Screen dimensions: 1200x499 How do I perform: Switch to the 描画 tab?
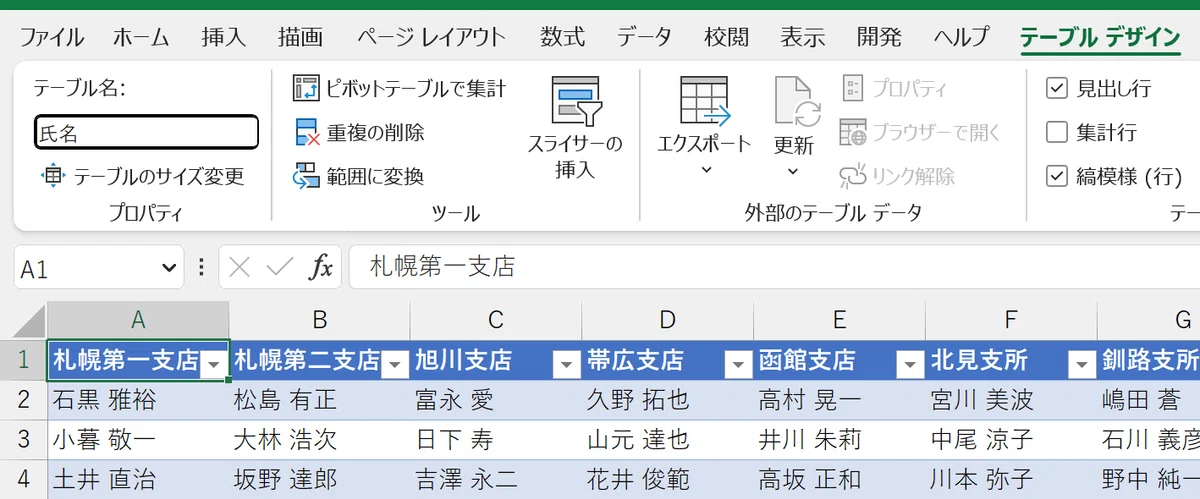300,38
